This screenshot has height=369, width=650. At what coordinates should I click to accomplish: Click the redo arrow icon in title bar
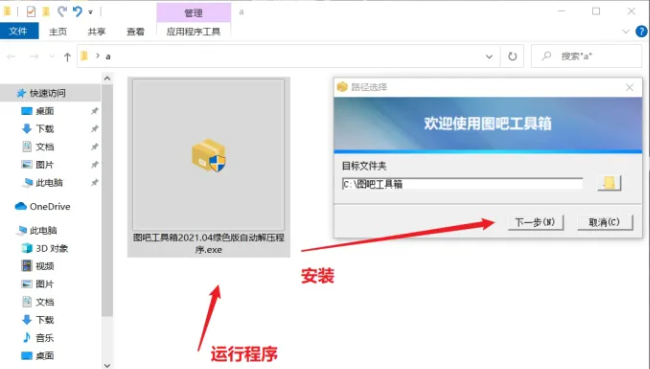pos(62,12)
